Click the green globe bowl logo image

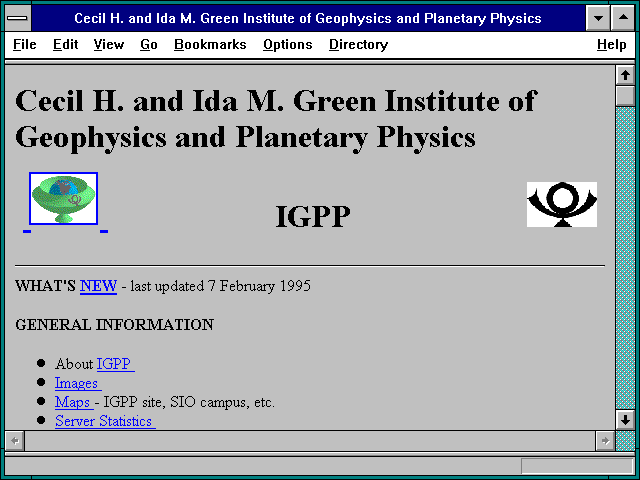[x=63, y=198]
